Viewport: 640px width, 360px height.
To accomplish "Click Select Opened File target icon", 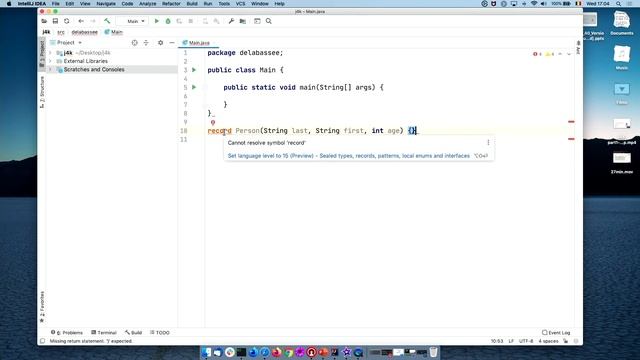I will click(134, 42).
